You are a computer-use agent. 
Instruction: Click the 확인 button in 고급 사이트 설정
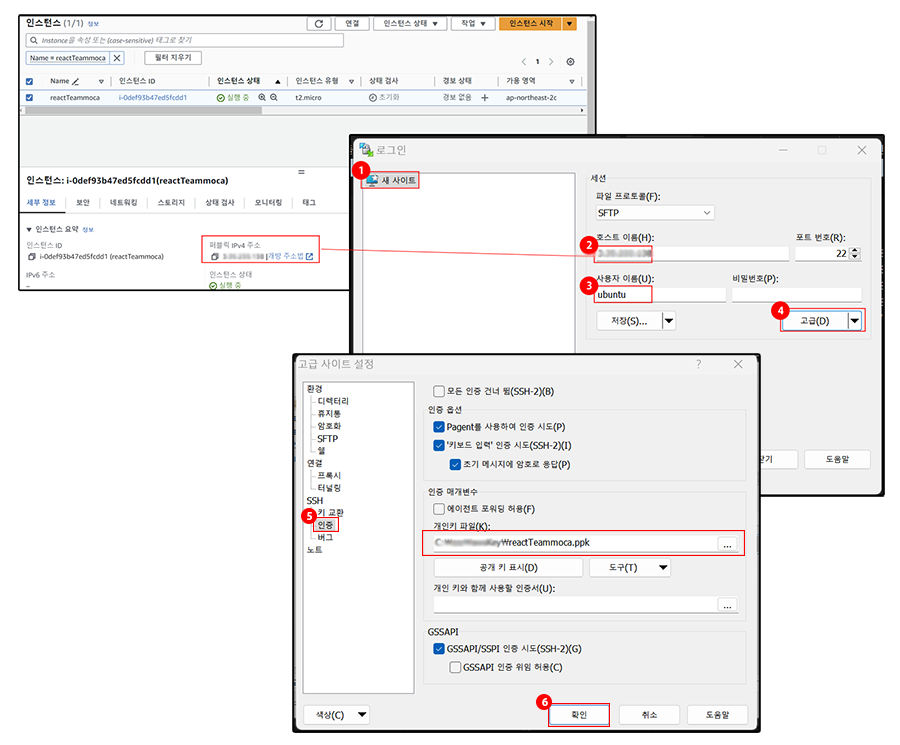point(579,715)
